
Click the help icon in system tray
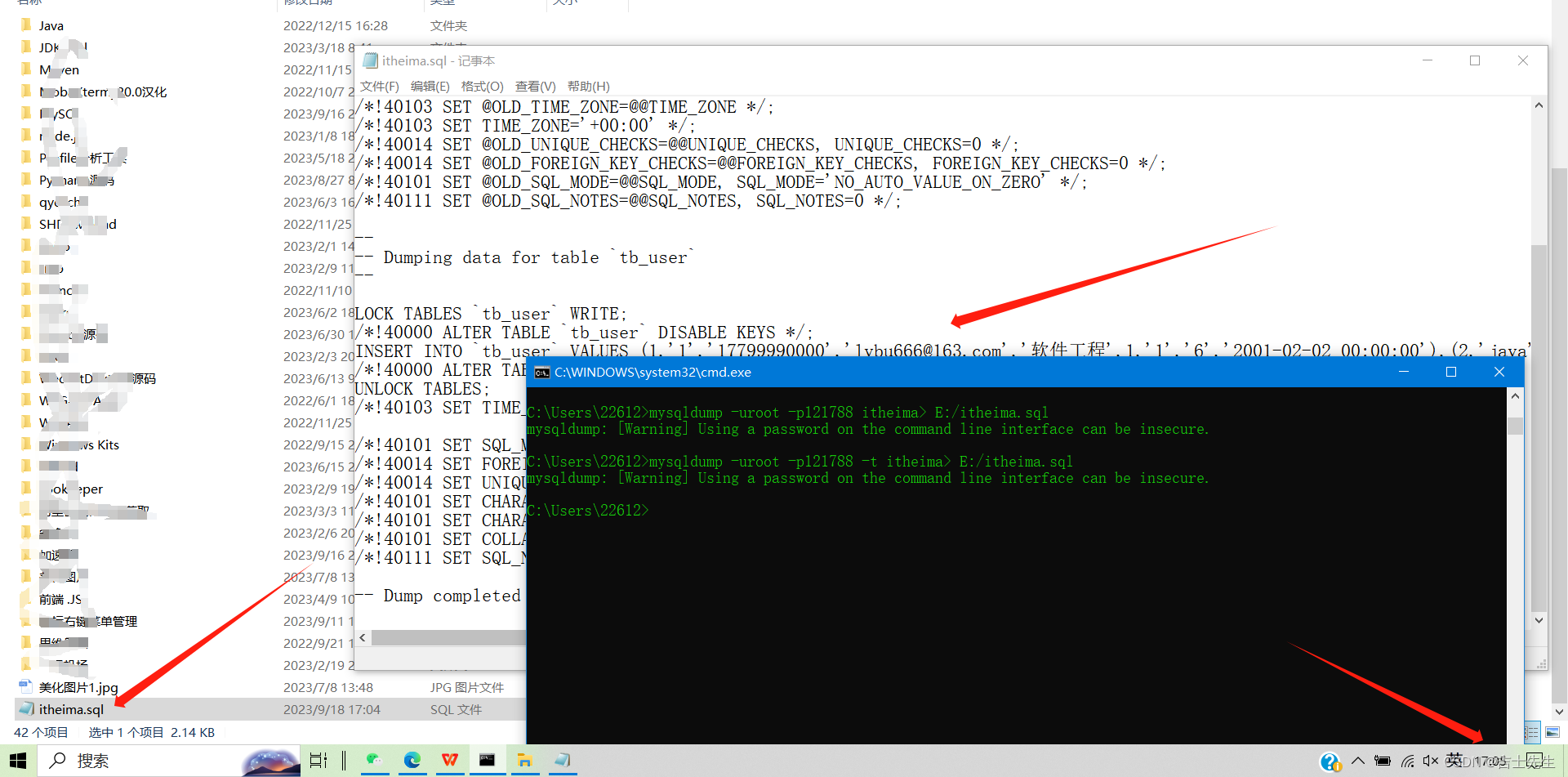1330,762
